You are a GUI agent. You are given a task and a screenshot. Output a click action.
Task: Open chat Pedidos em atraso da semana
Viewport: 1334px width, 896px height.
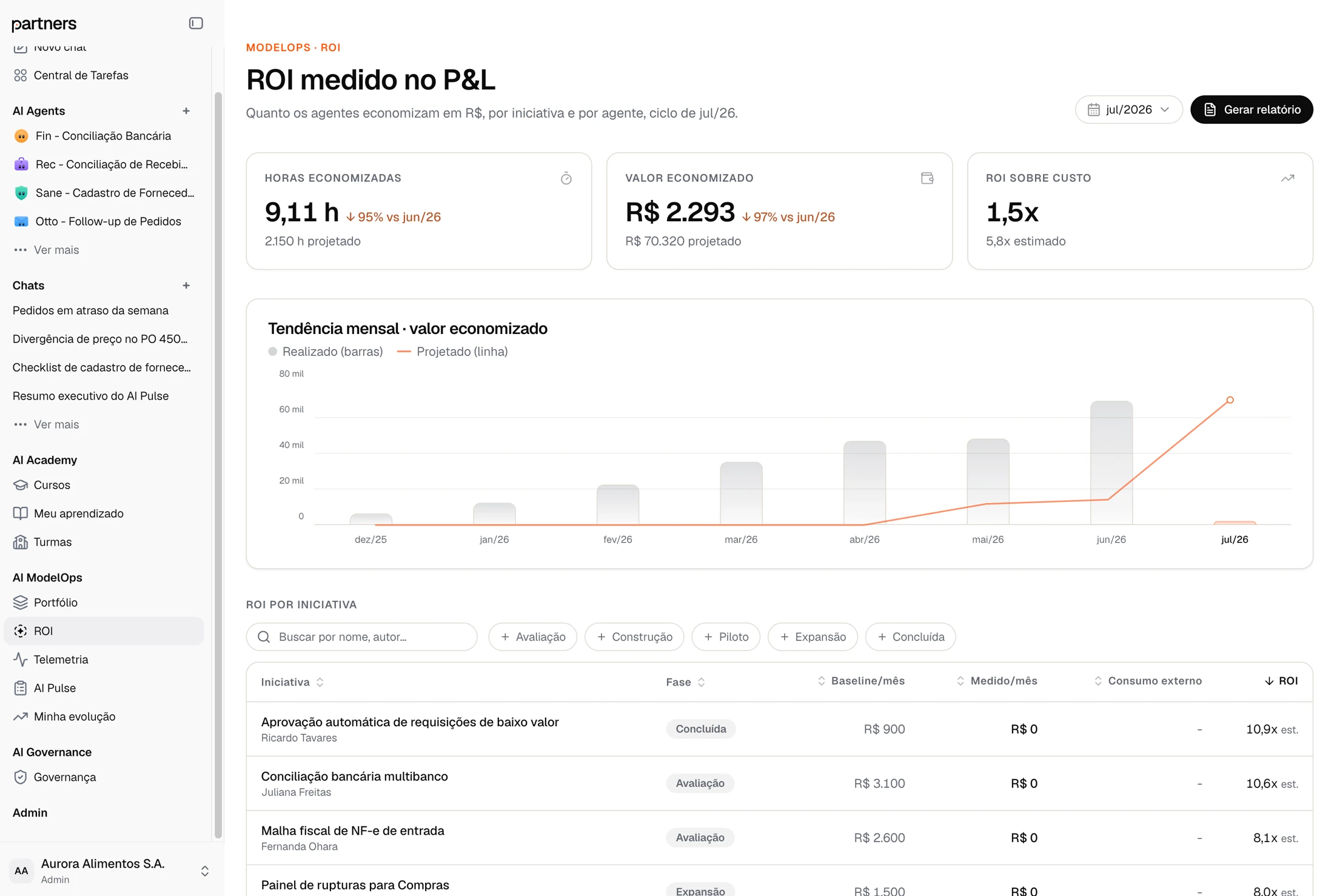tap(104, 310)
